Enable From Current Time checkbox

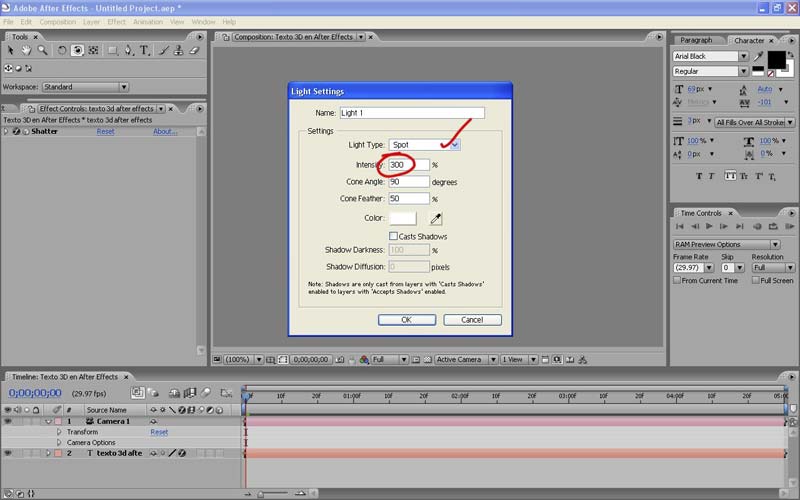point(677,280)
